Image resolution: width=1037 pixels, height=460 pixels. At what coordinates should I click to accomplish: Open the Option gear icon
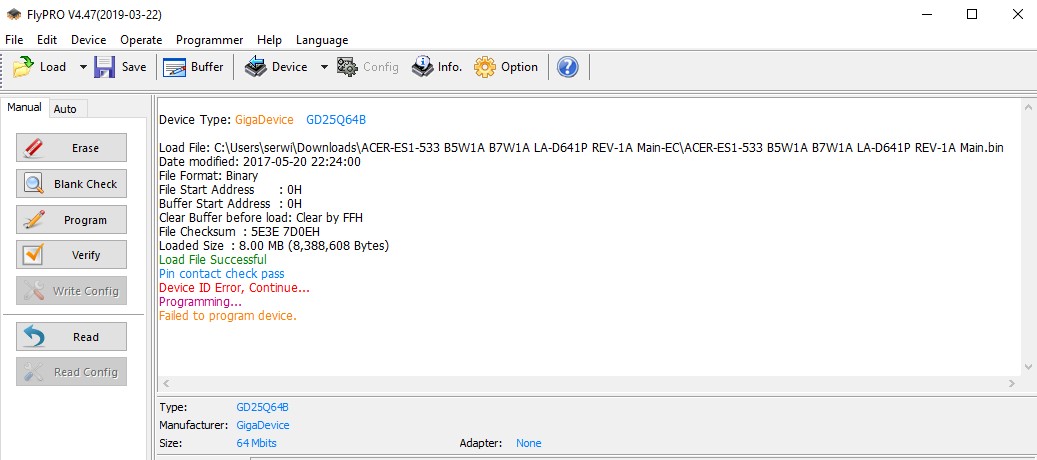[485, 67]
